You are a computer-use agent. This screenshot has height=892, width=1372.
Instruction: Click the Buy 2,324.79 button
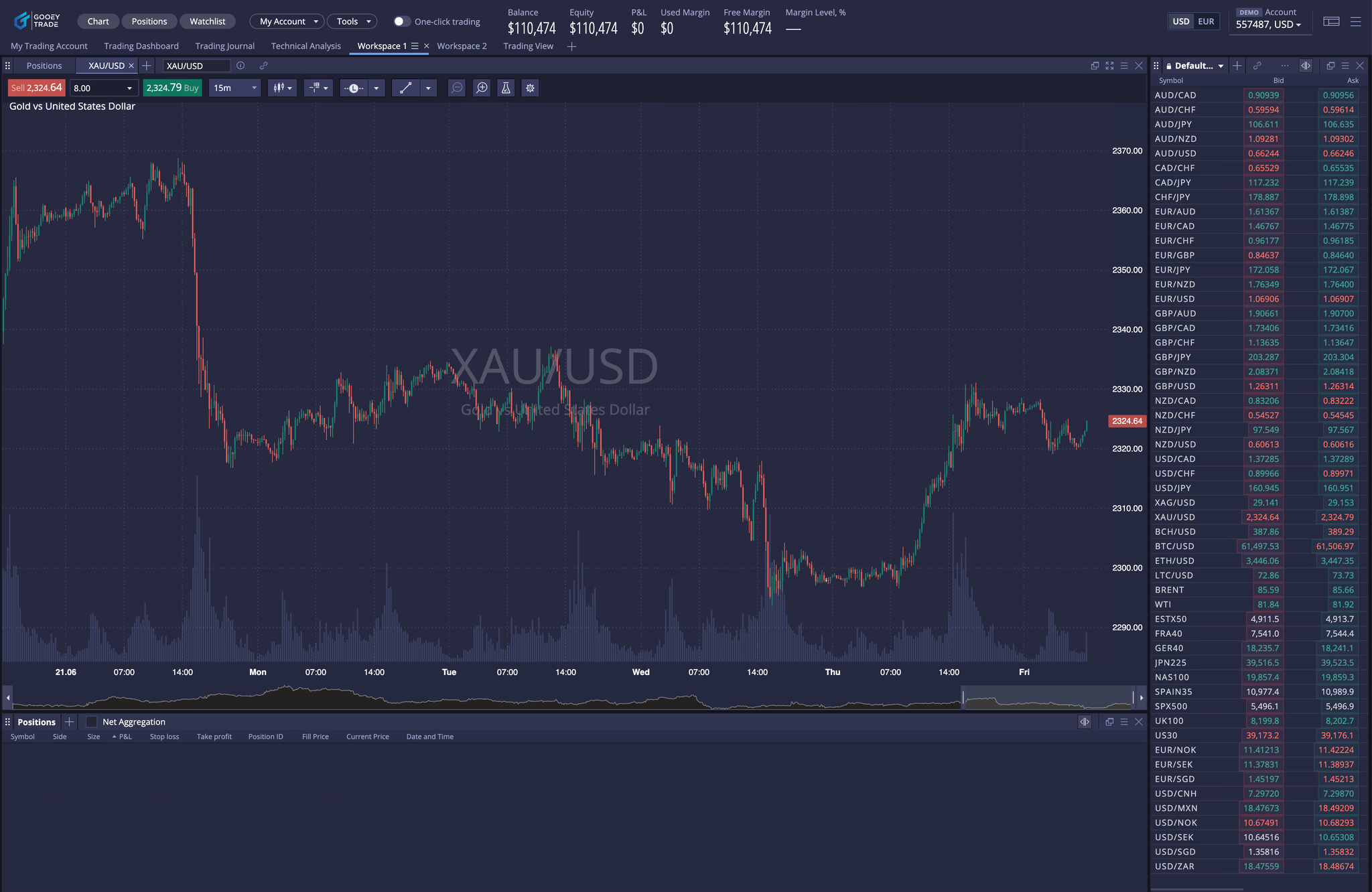172,87
